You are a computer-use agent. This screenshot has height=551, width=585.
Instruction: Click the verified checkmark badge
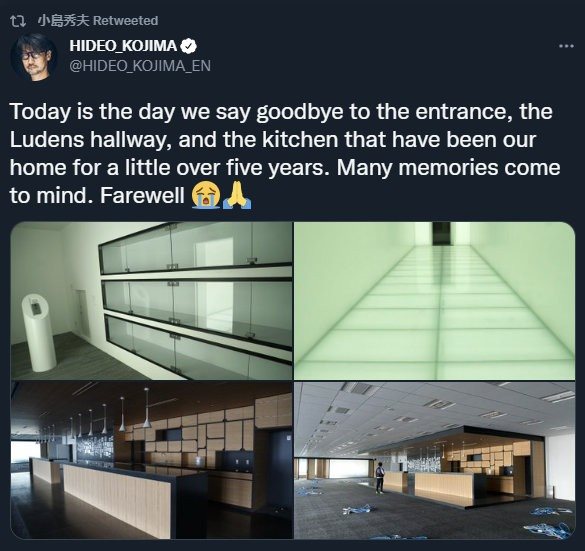click(x=189, y=46)
